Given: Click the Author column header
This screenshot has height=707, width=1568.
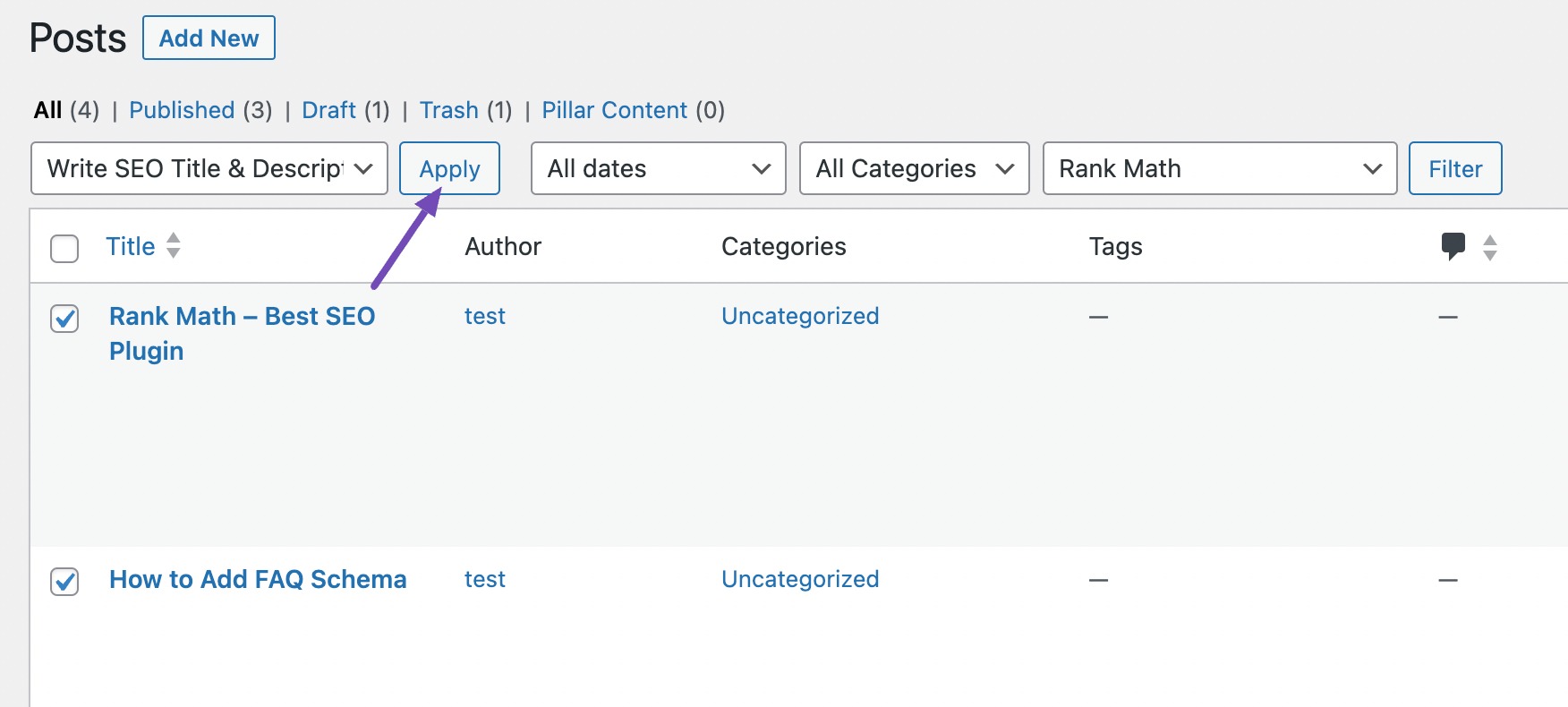Looking at the screenshot, I should pos(503,246).
